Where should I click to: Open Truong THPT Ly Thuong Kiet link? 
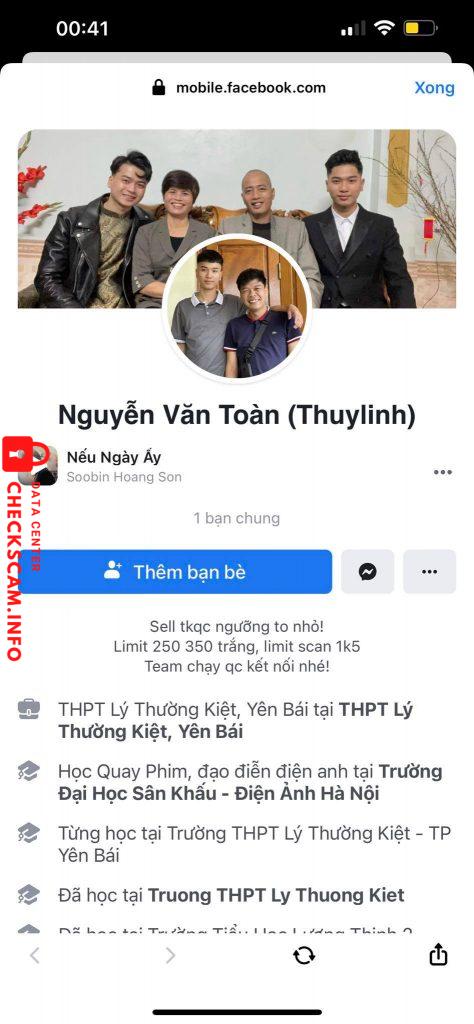point(276,895)
